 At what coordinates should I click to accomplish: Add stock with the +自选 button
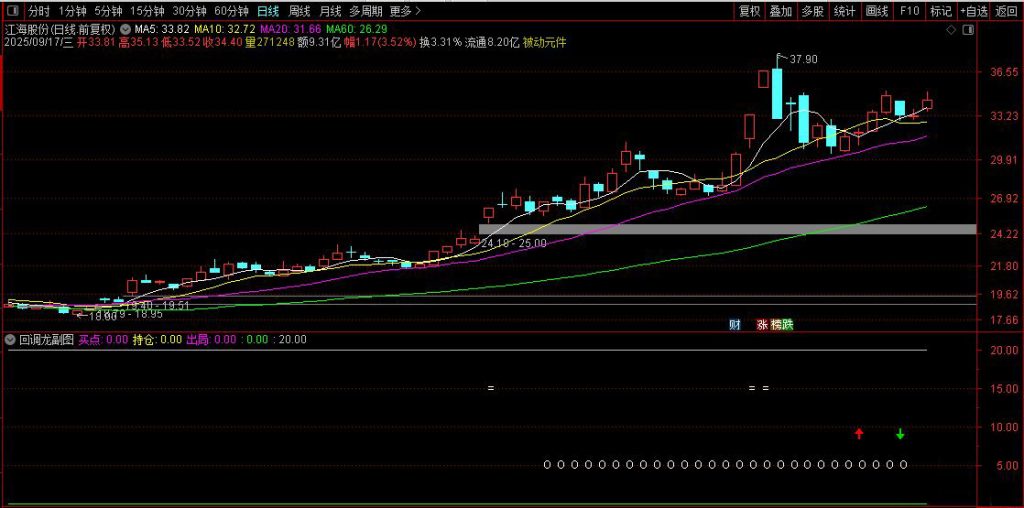(x=972, y=11)
